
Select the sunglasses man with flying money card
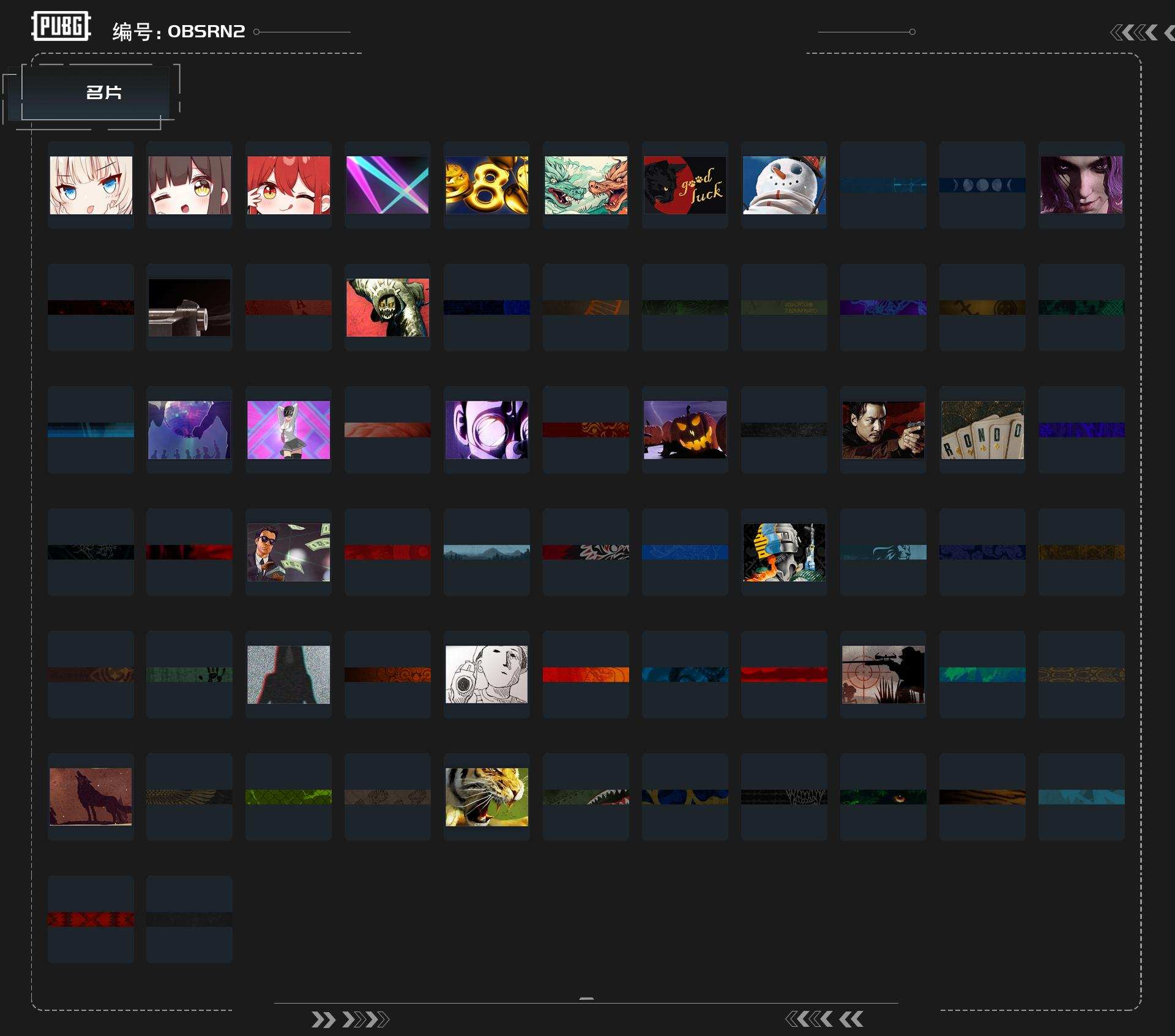click(289, 552)
